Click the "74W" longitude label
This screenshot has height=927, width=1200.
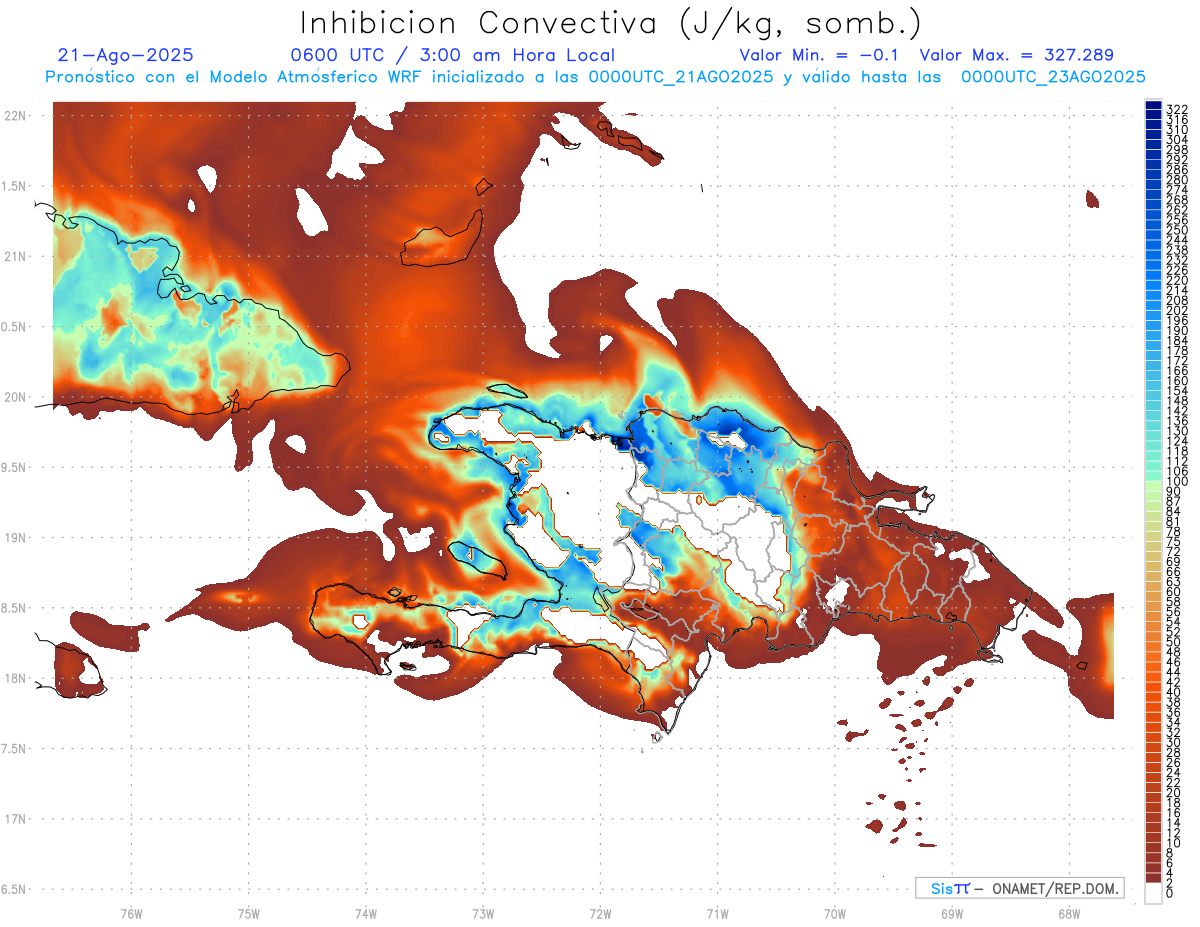(366, 914)
